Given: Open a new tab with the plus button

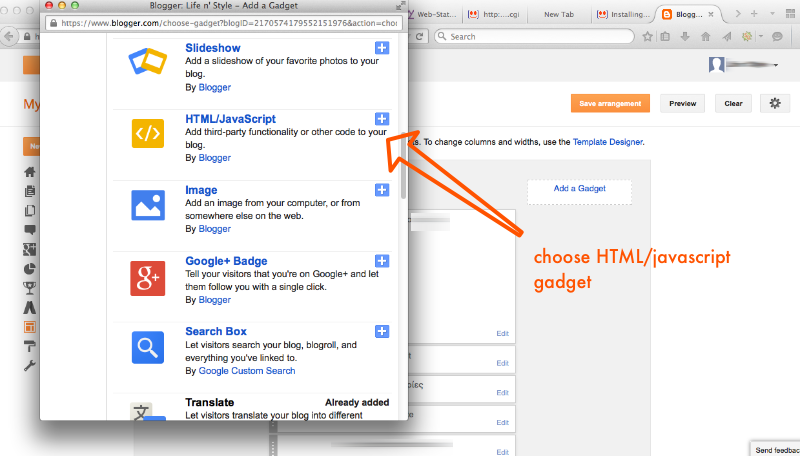Looking at the screenshot, I should point(754,14).
